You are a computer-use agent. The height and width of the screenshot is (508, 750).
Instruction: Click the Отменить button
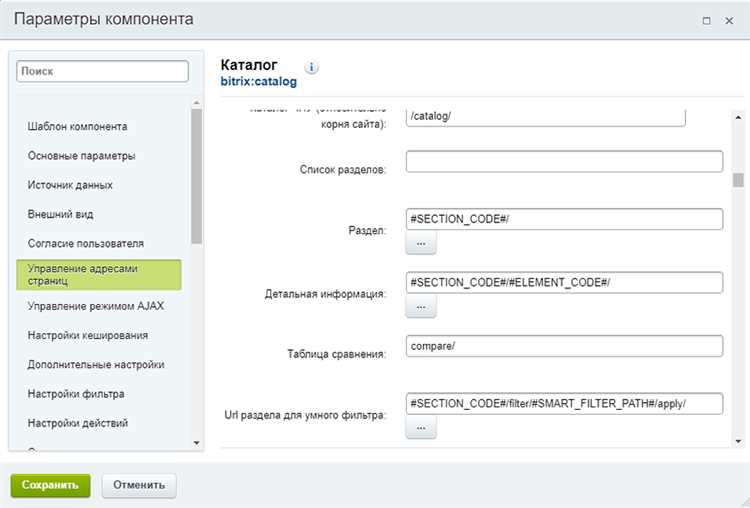[139, 485]
